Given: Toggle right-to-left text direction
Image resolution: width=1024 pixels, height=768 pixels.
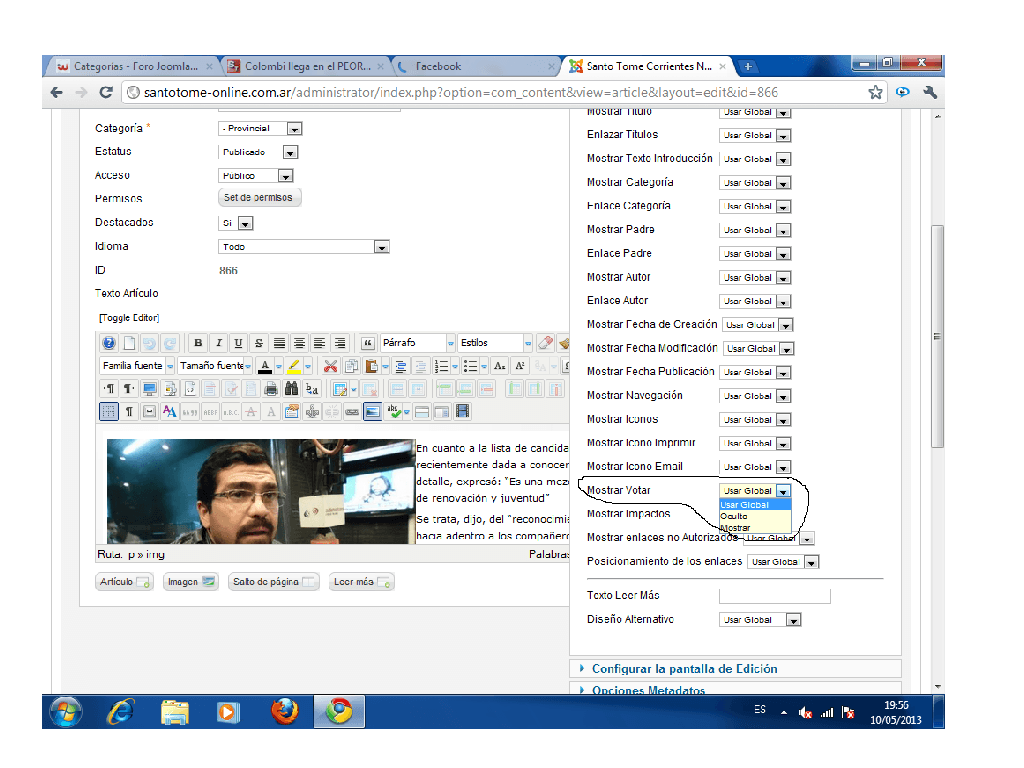Looking at the screenshot, I should [x=129, y=389].
